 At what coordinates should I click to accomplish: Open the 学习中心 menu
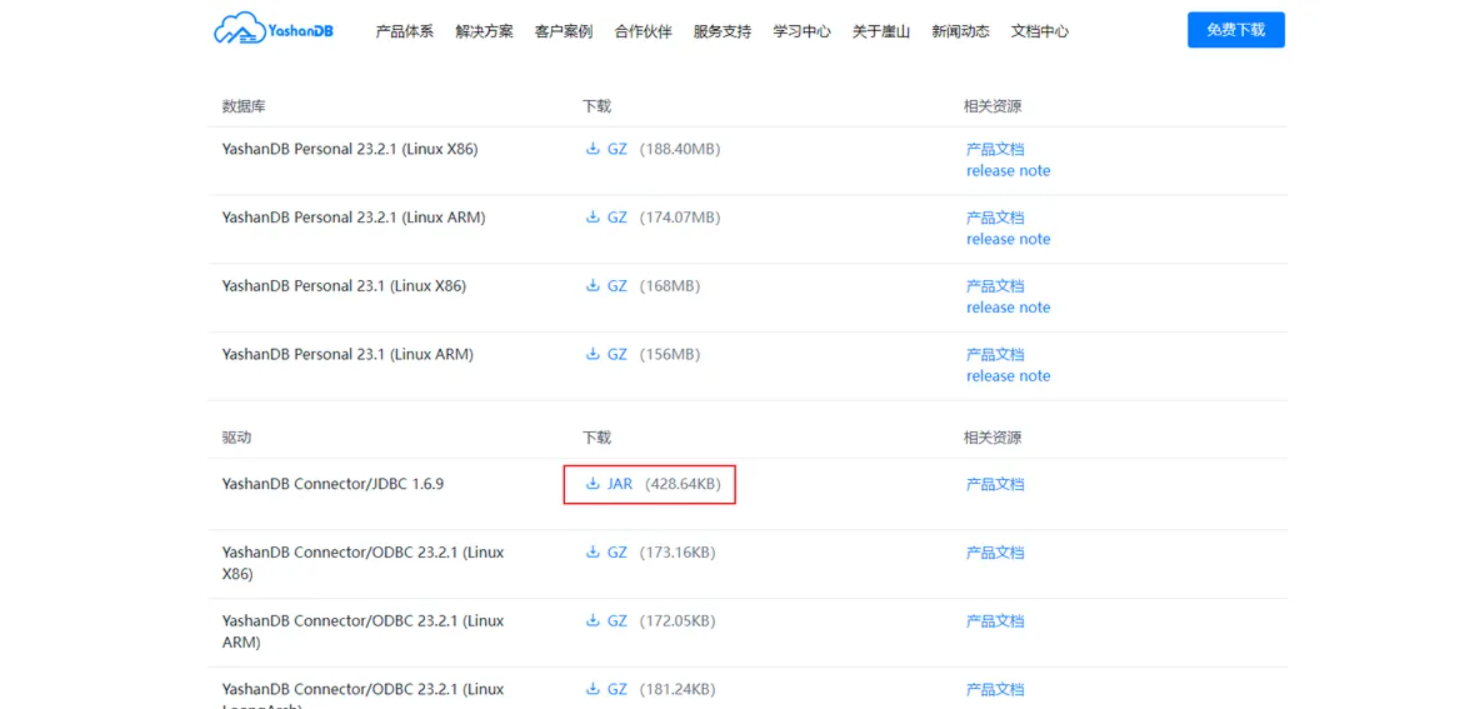[x=802, y=31]
